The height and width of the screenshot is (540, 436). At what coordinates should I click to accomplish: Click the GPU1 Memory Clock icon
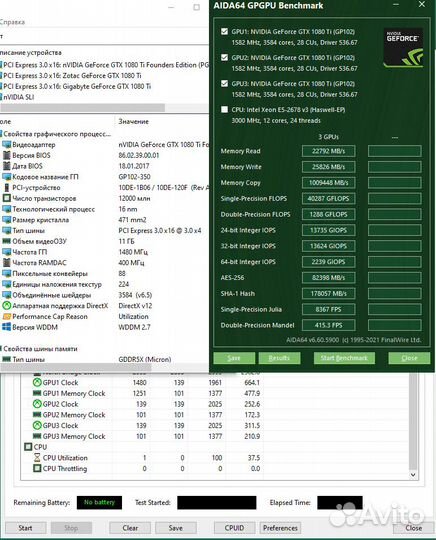(x=37, y=393)
